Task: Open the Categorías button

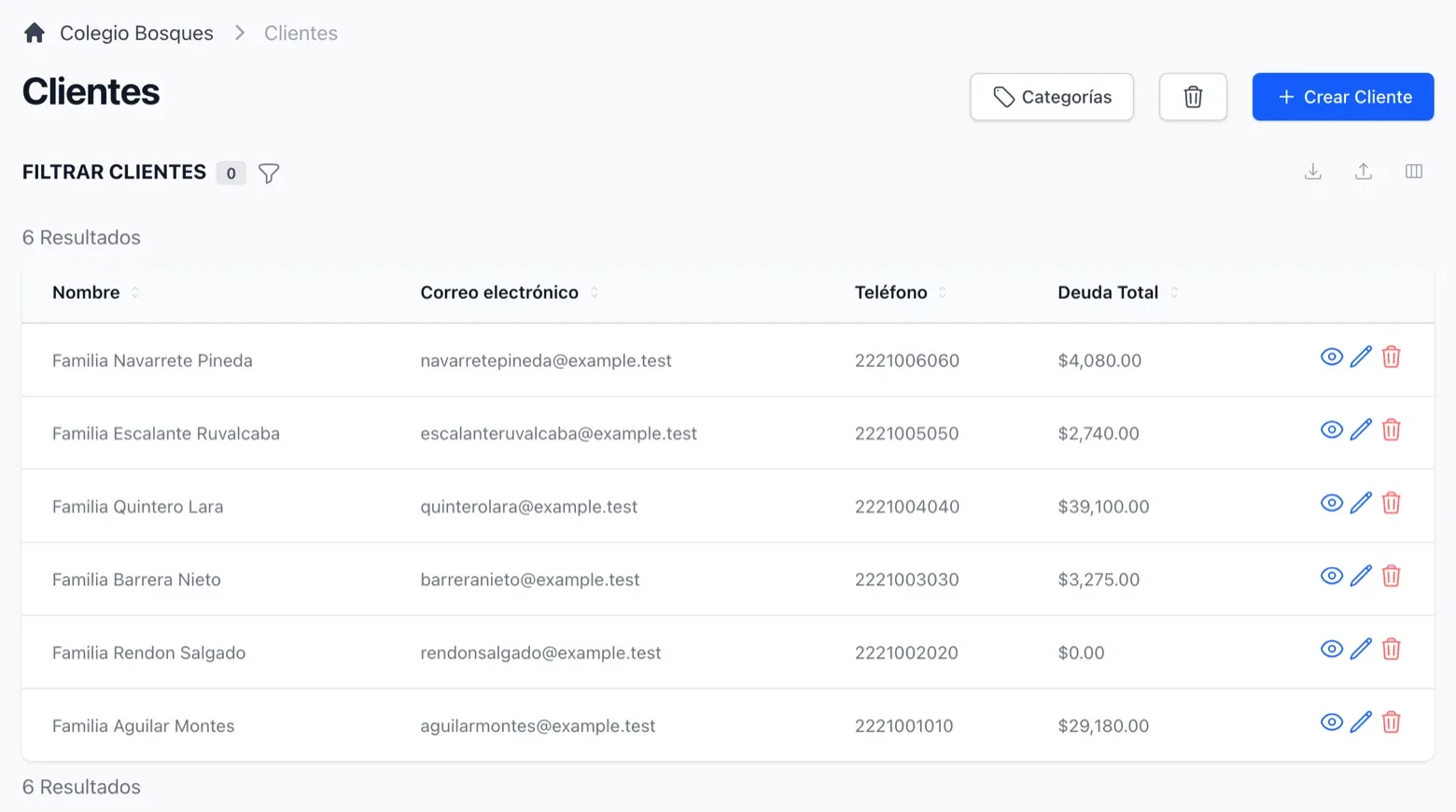Action: (x=1052, y=97)
